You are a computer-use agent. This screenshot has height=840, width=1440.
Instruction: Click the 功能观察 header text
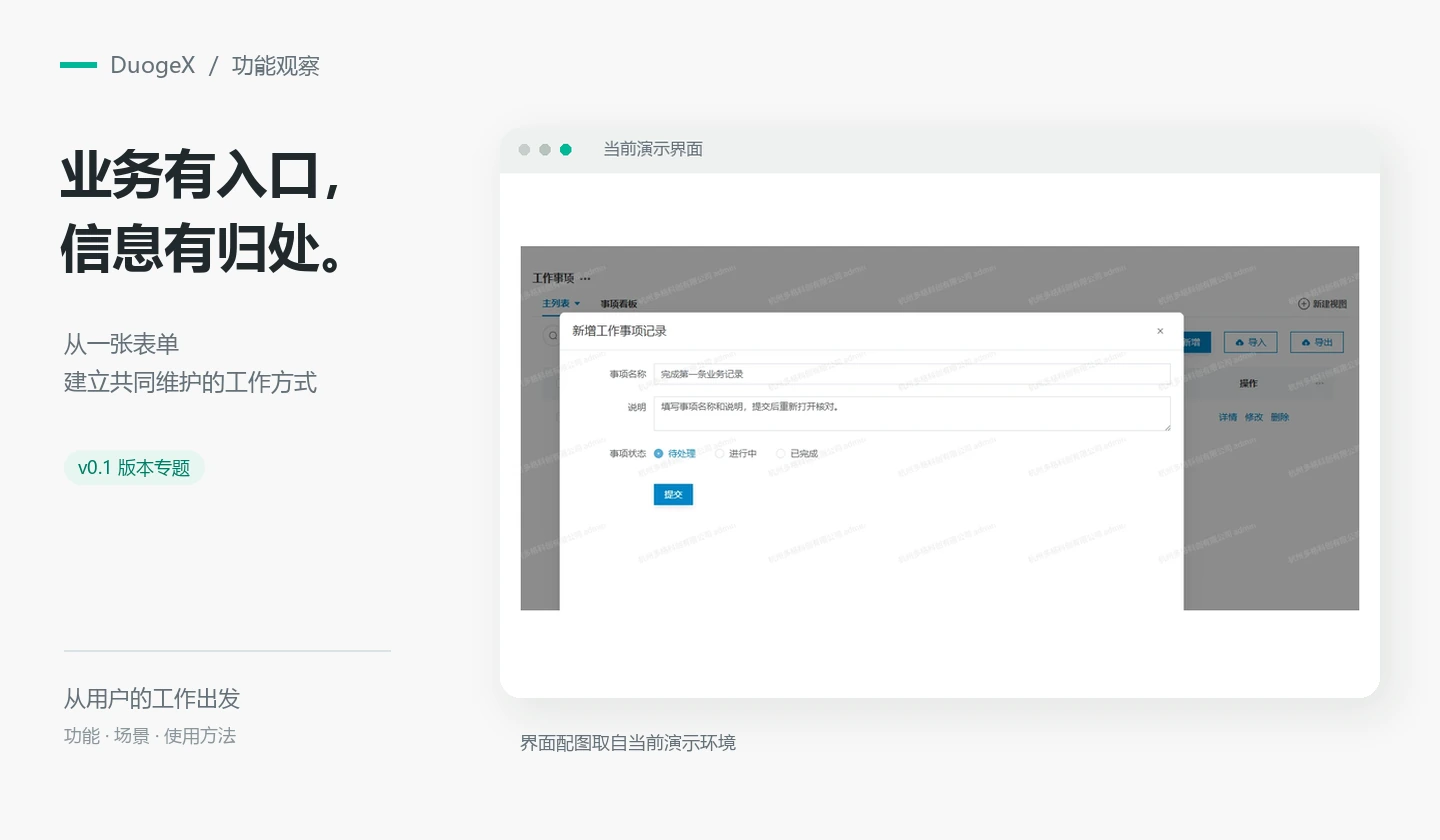276,66
